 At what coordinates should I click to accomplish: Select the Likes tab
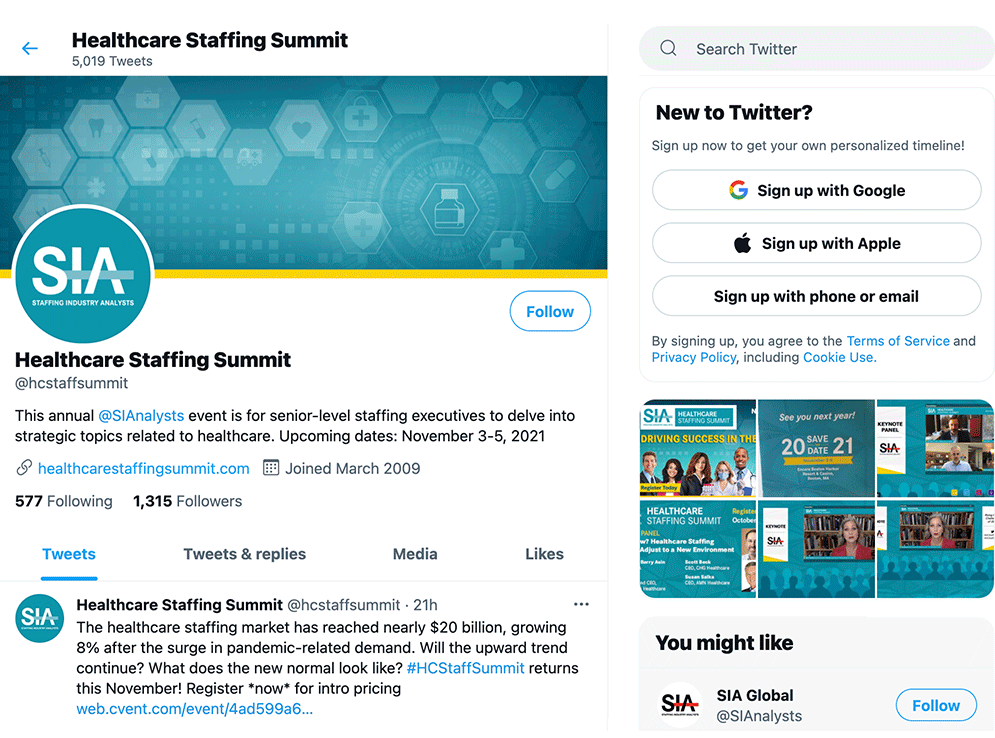click(544, 554)
